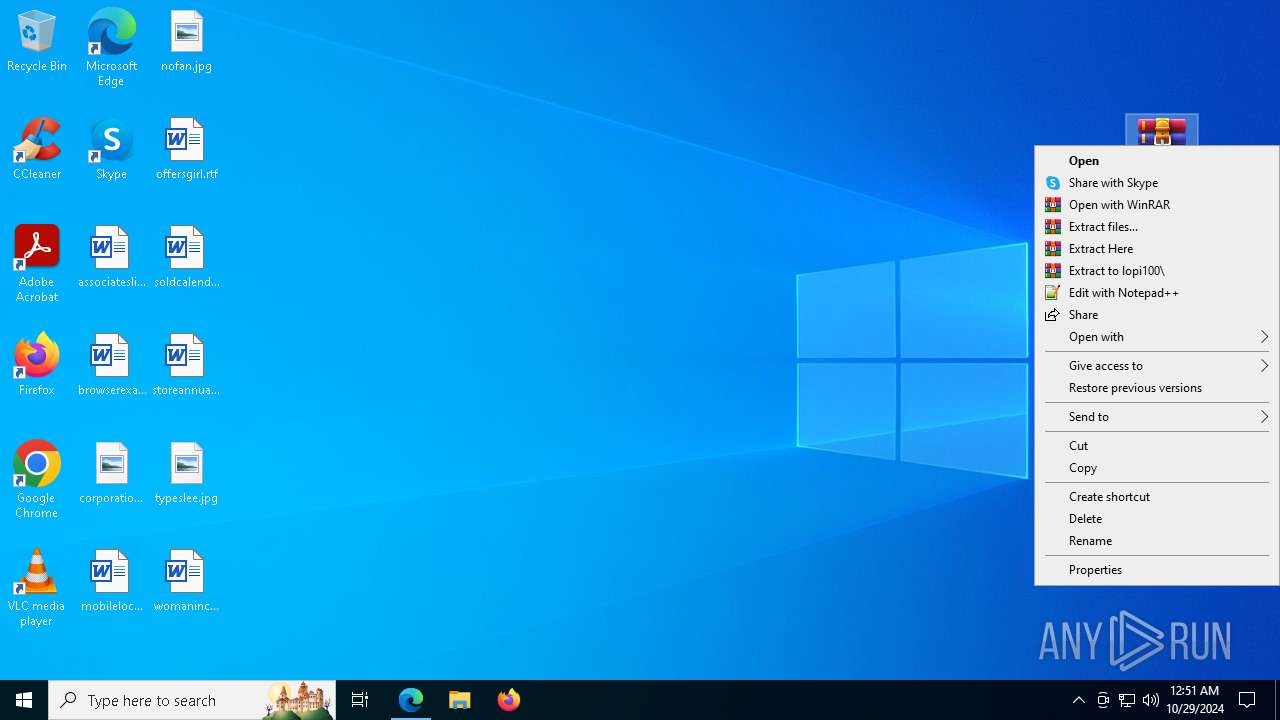
Task: Open VLC media player shortcut
Action: click(37, 589)
